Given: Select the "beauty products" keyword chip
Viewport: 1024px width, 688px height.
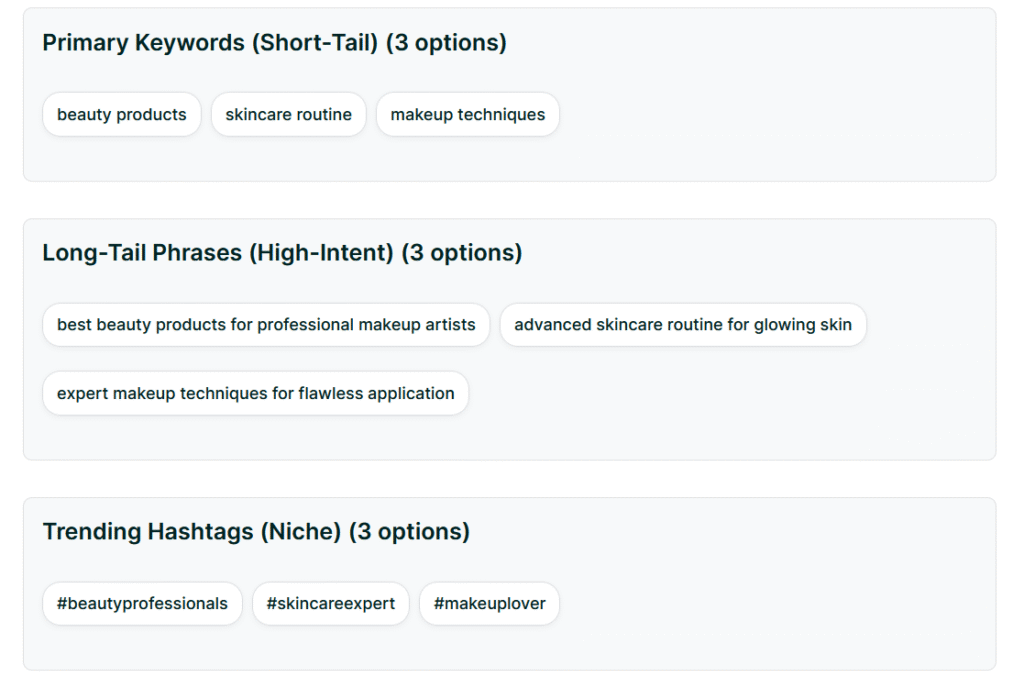Looking at the screenshot, I should click(x=121, y=114).
